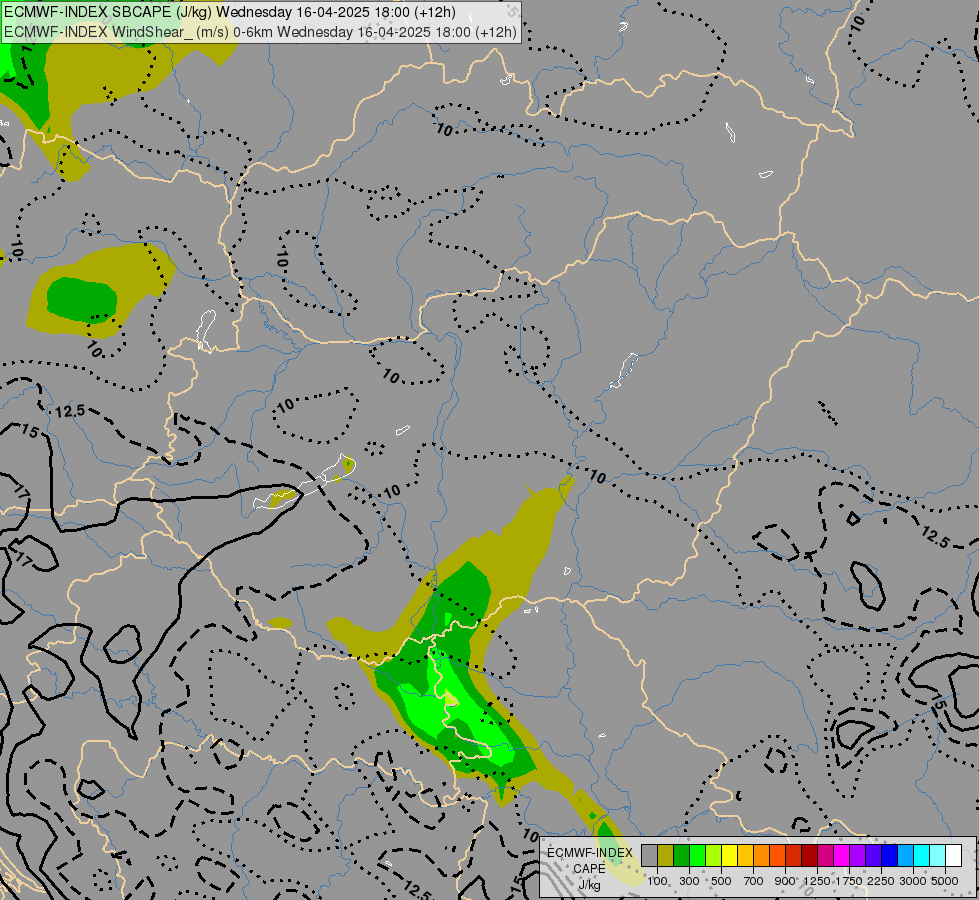Click the gray swatch in the CAPE legend
Image resolution: width=979 pixels, height=900 pixels.
click(649, 855)
